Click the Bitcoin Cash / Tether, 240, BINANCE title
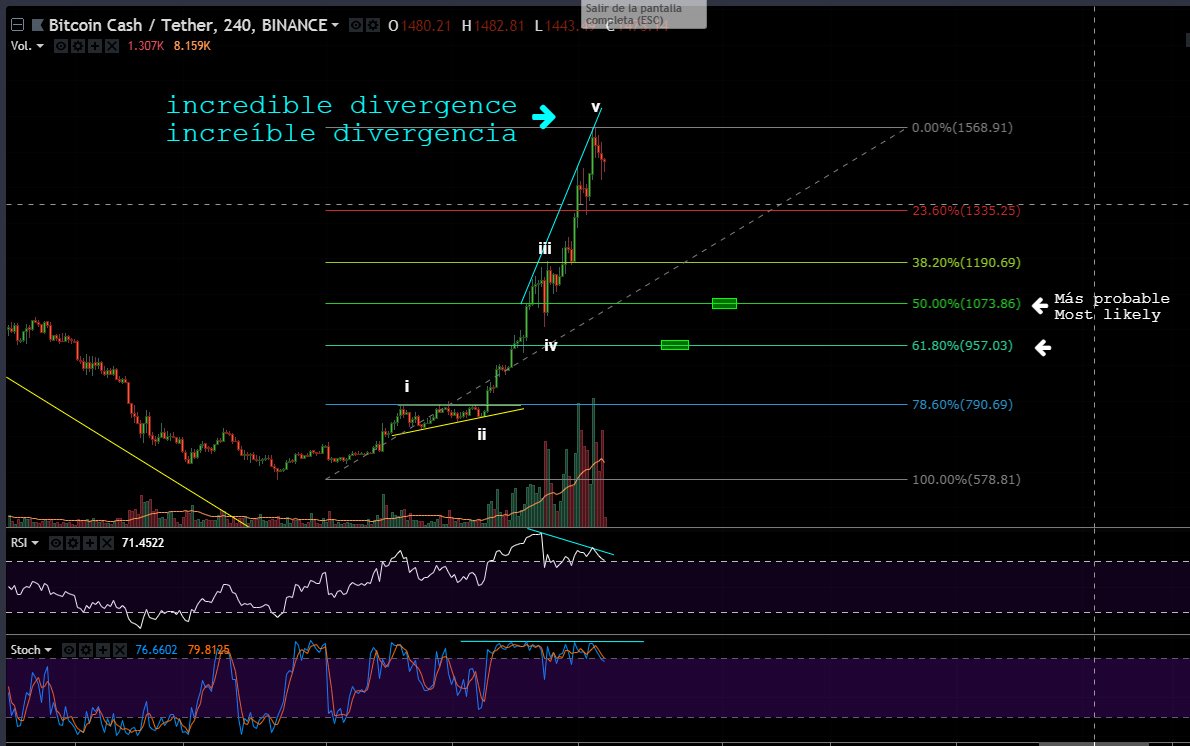 (187, 25)
